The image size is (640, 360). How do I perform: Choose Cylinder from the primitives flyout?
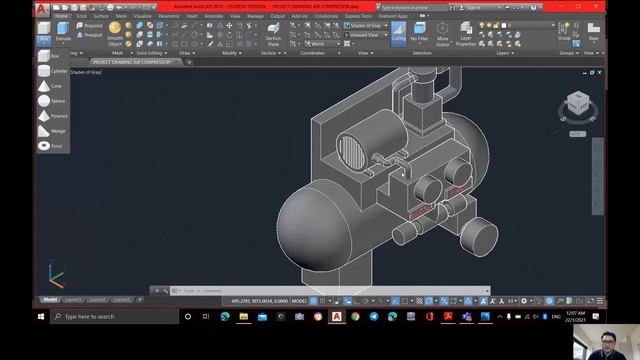(x=53, y=71)
